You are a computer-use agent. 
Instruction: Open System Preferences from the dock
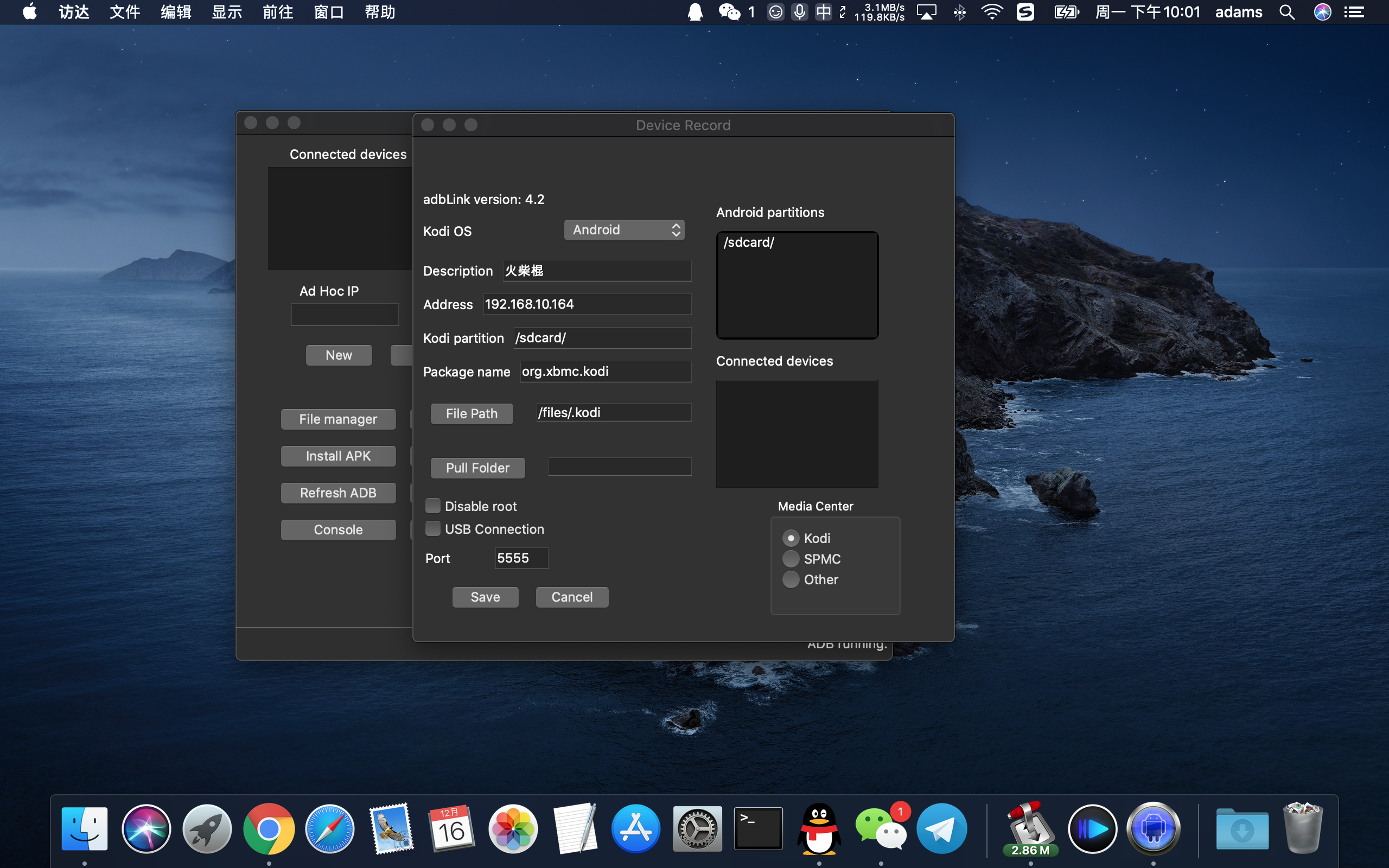(697, 829)
